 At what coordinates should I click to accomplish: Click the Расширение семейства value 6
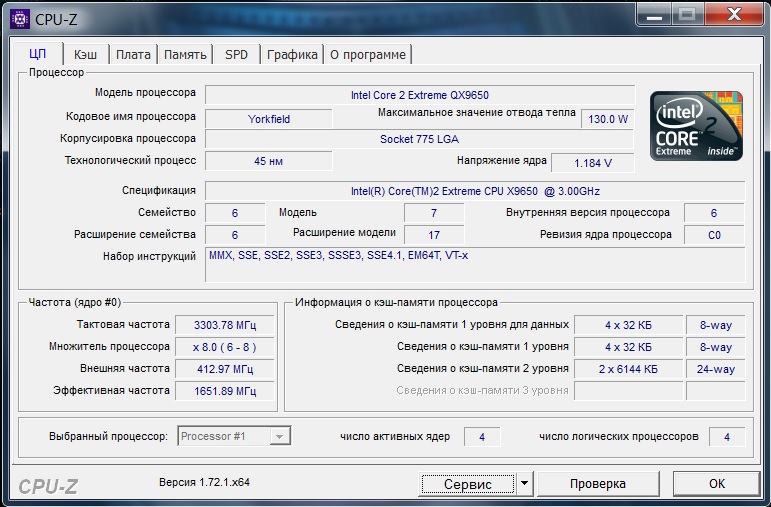[235, 235]
